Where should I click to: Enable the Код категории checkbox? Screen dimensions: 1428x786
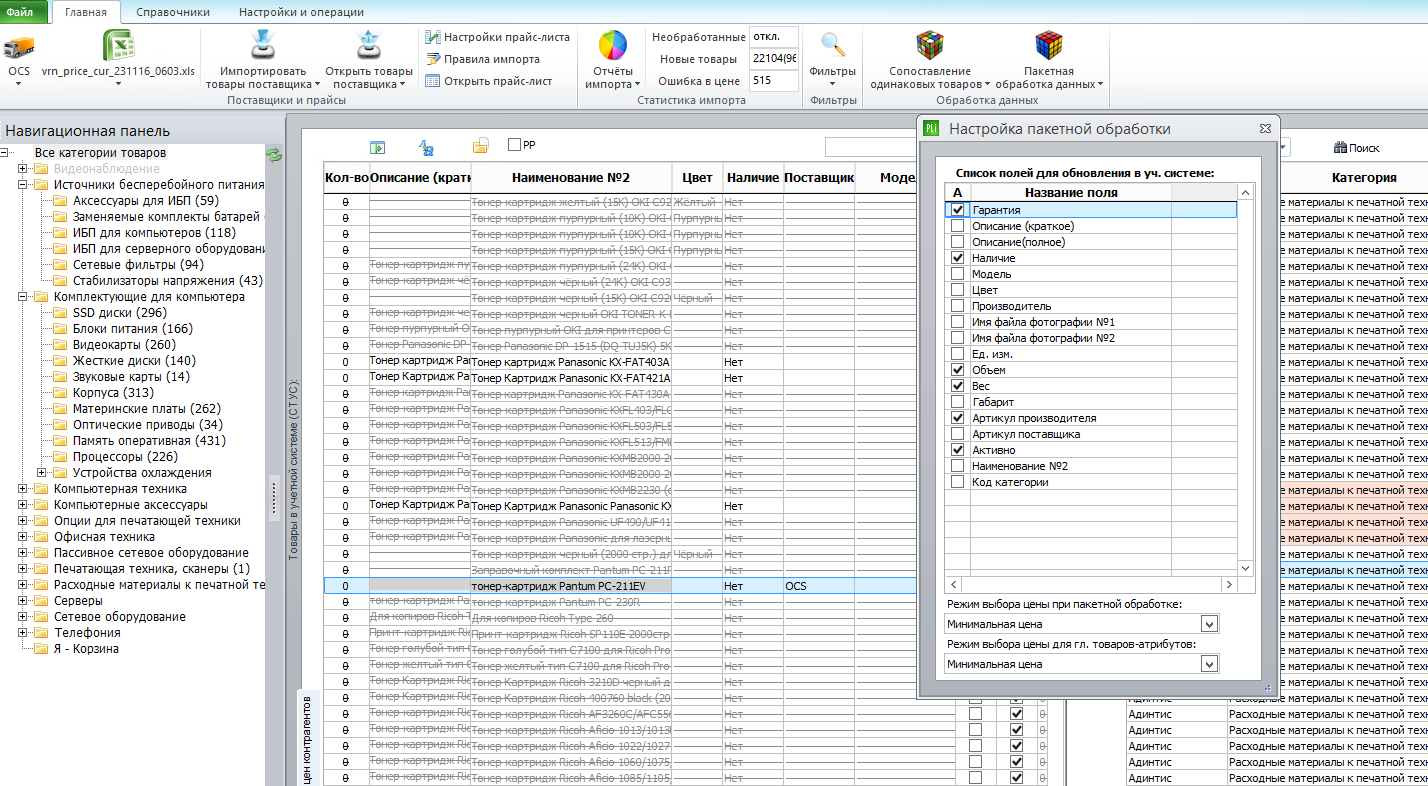tap(957, 482)
